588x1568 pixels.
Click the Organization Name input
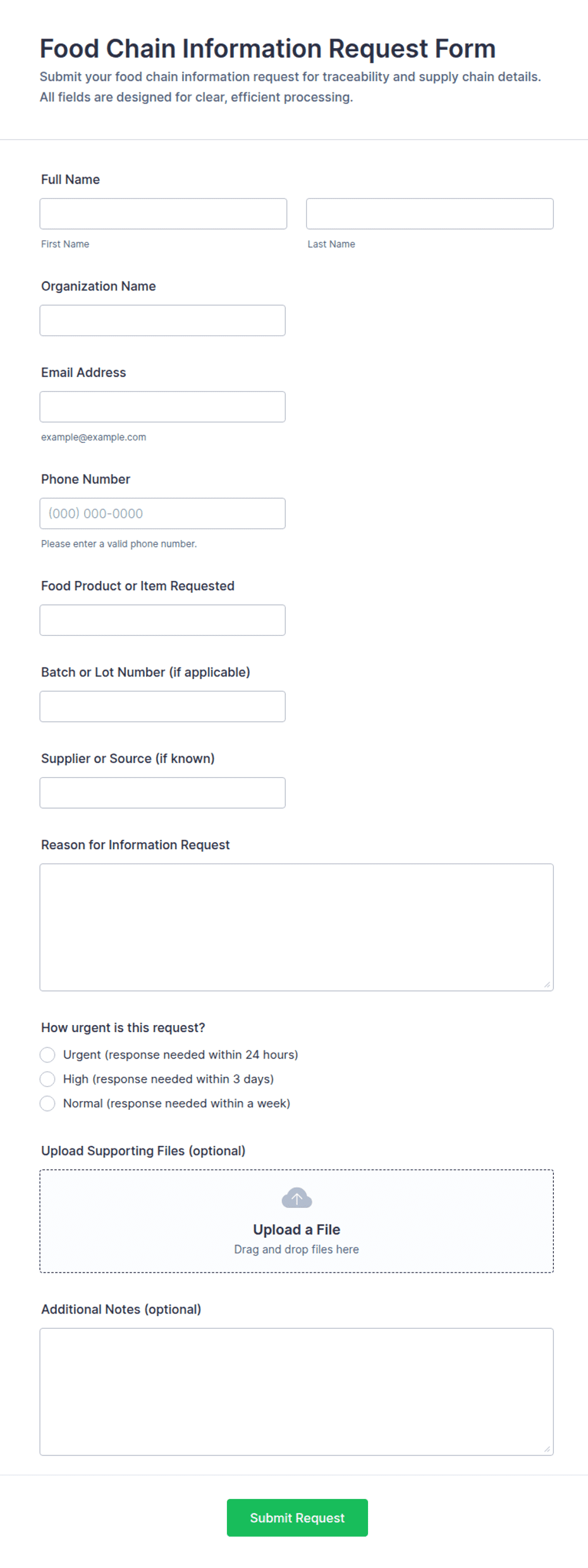click(162, 320)
